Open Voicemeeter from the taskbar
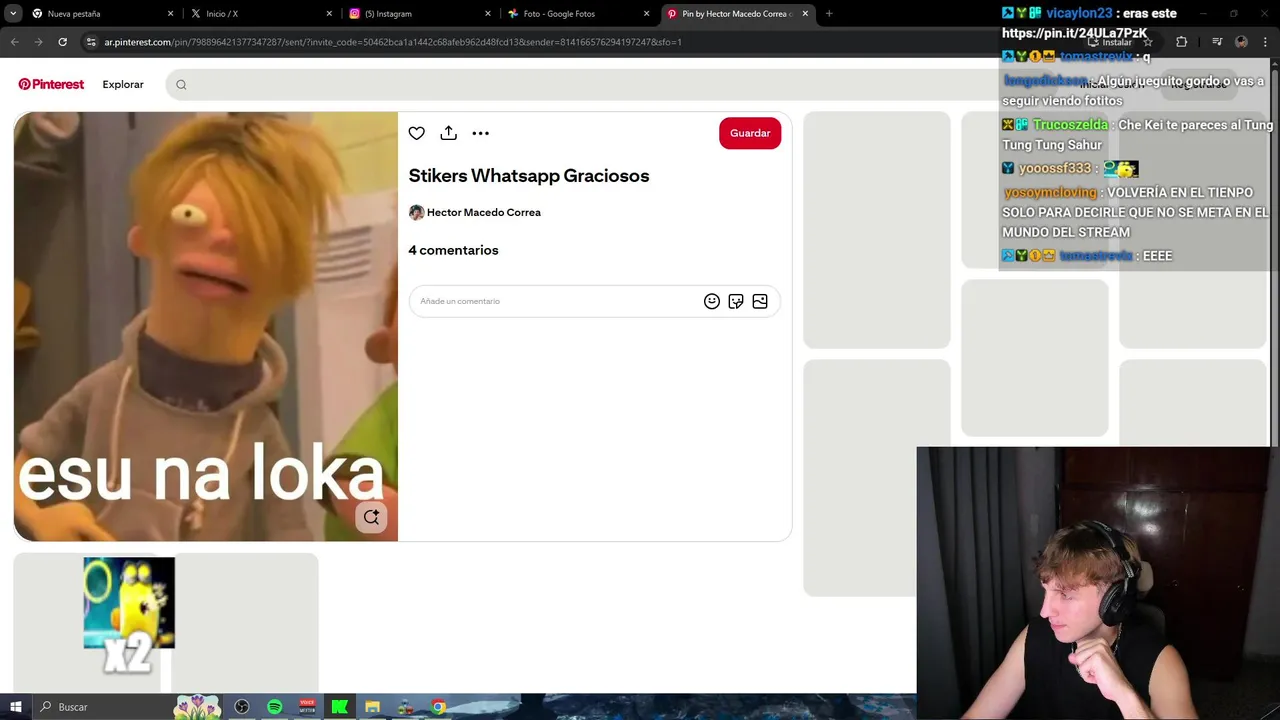 (307, 707)
